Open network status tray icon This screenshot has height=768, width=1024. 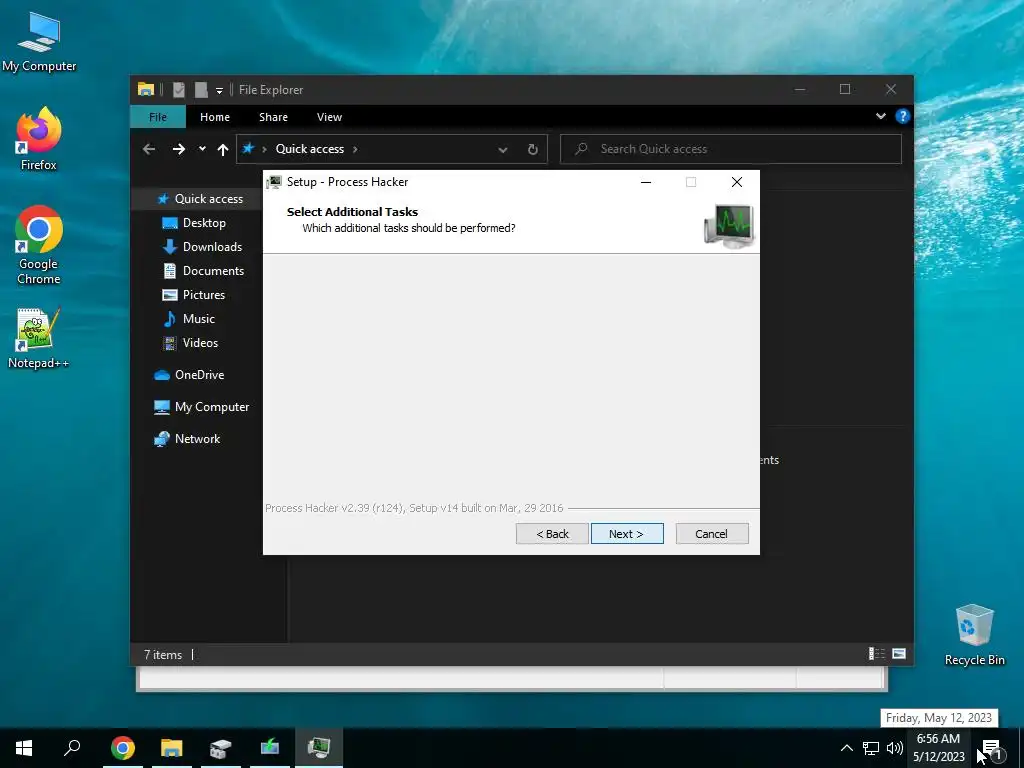click(x=871, y=748)
